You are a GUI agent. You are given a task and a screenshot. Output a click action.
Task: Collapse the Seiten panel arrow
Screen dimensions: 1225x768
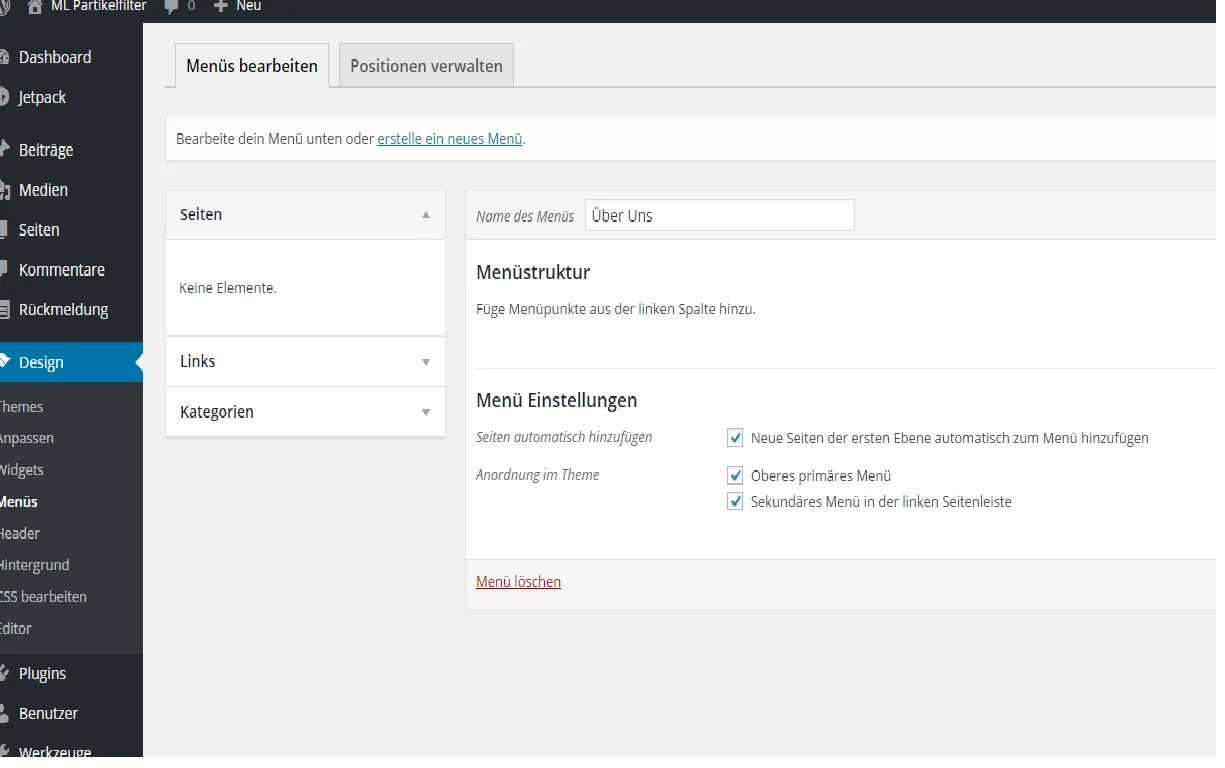pos(426,215)
